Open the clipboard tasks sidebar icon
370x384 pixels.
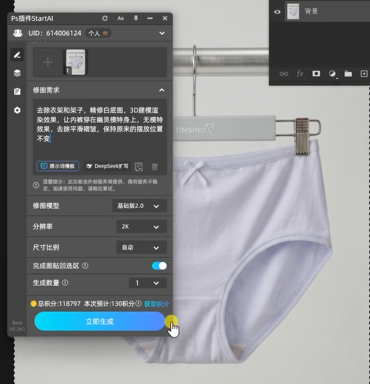point(17,92)
